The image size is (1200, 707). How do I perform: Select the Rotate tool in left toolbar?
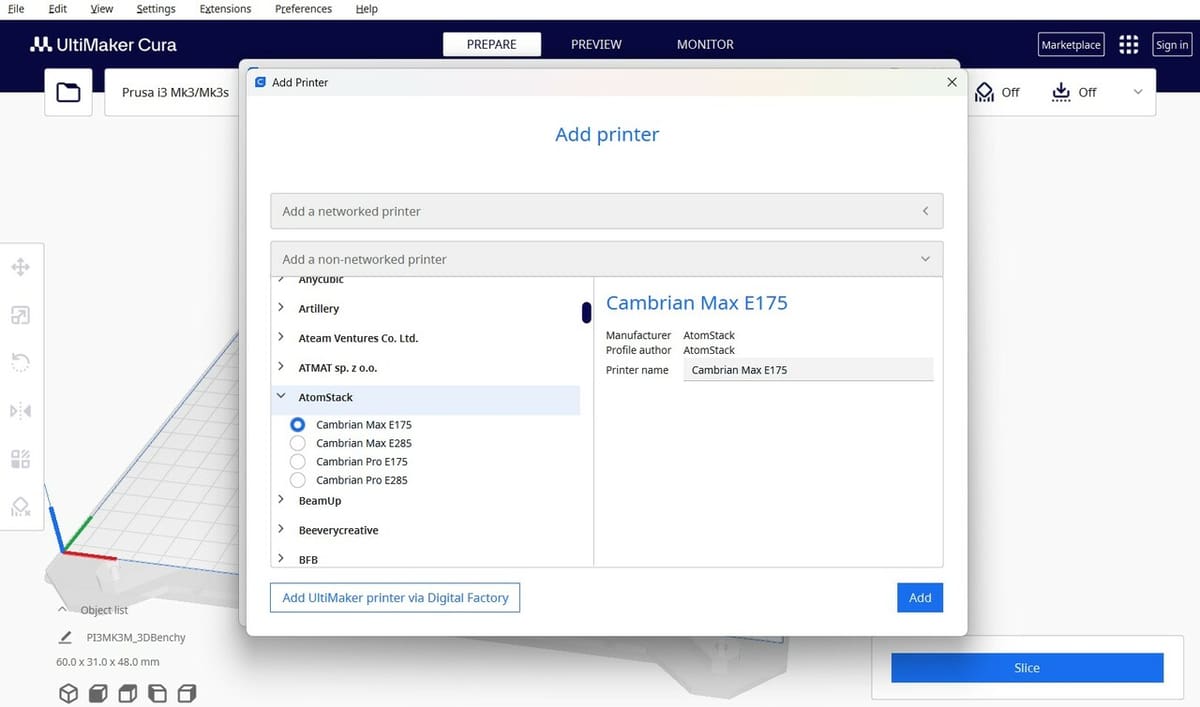tap(20, 362)
